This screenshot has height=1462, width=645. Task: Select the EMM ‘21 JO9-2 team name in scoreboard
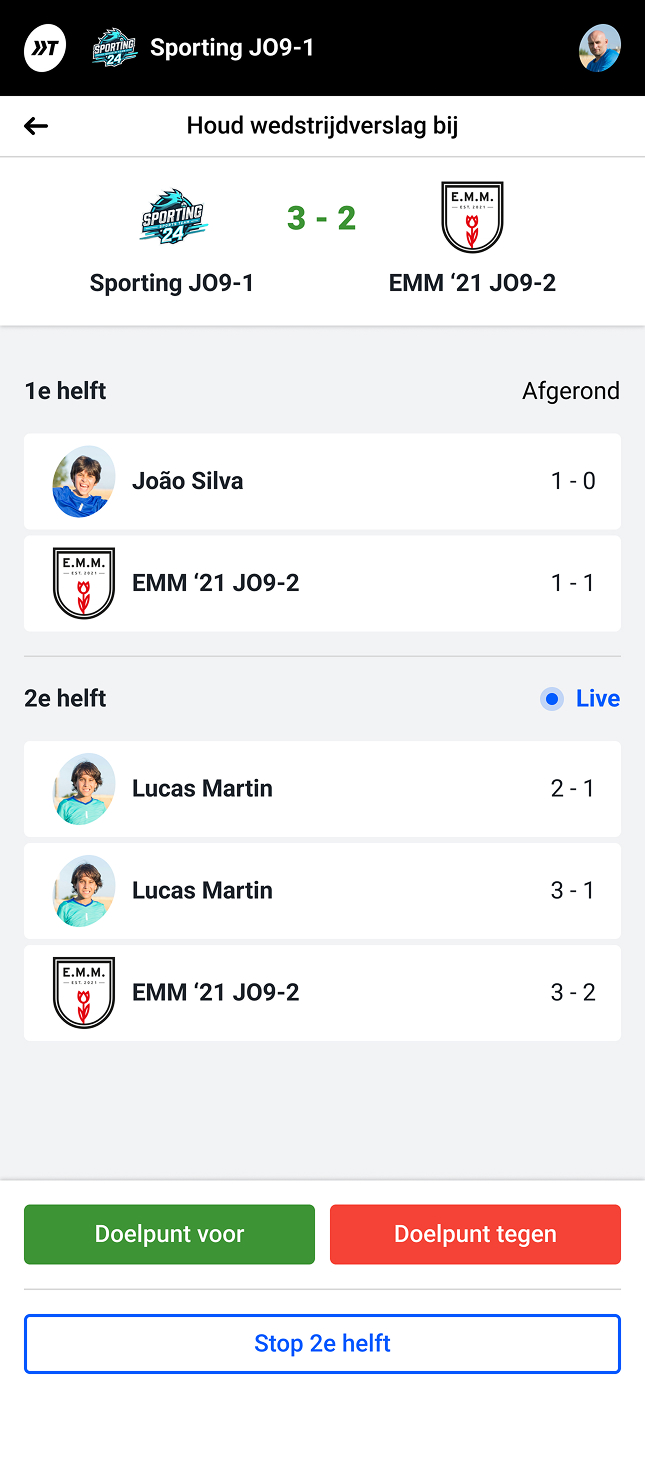(x=472, y=283)
